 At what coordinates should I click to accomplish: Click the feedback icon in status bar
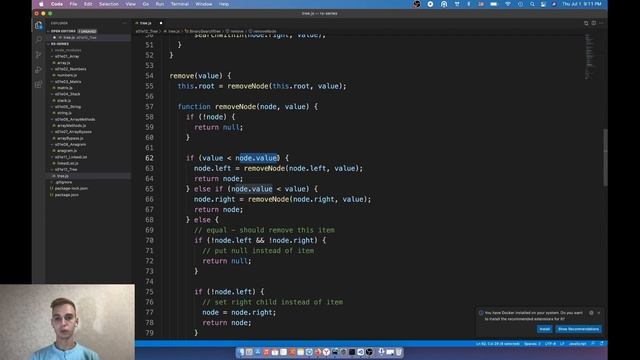pyautogui.click(x=593, y=344)
